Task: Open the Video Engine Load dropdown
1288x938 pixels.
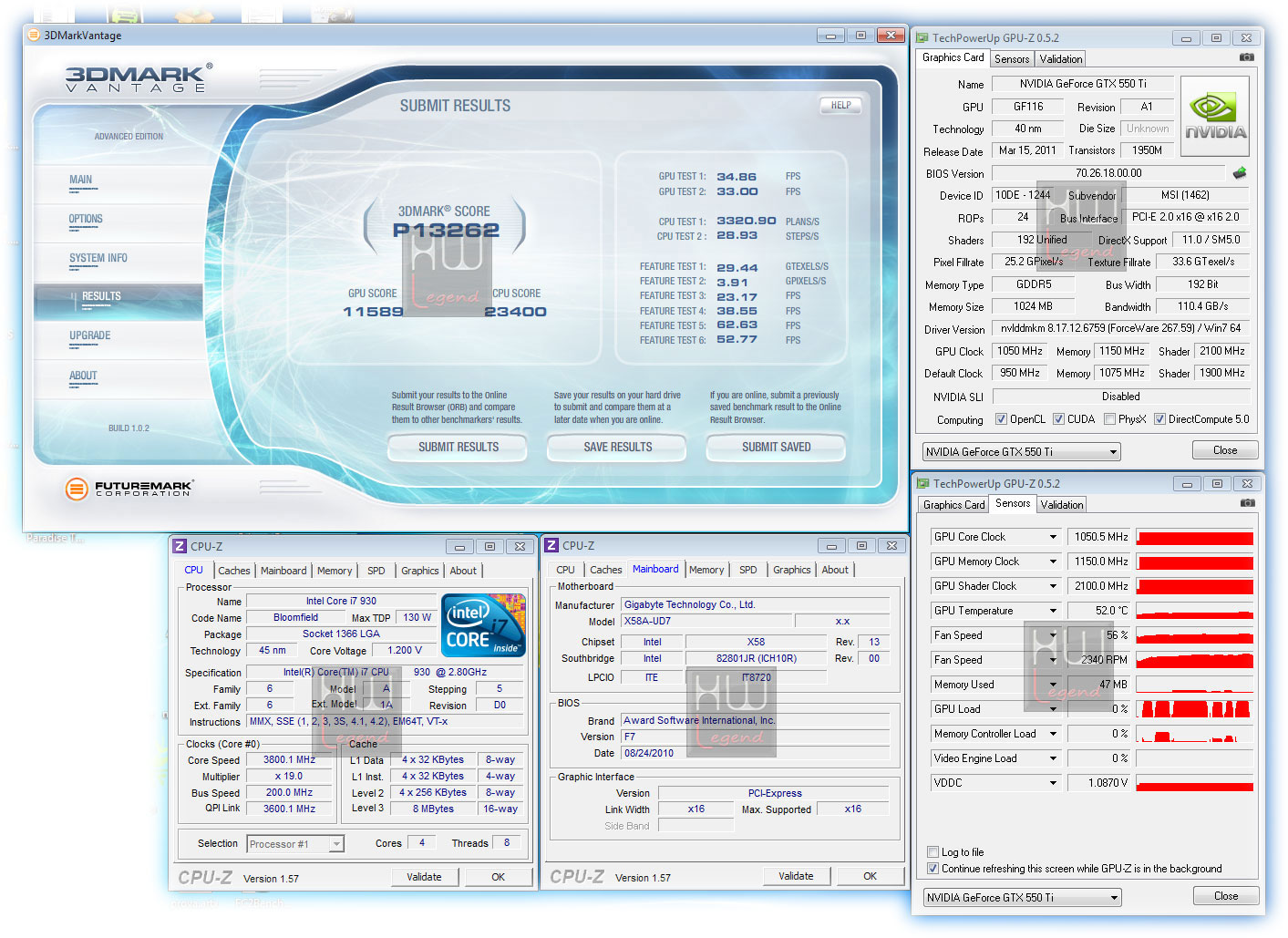Action: pyautogui.click(x=1053, y=758)
